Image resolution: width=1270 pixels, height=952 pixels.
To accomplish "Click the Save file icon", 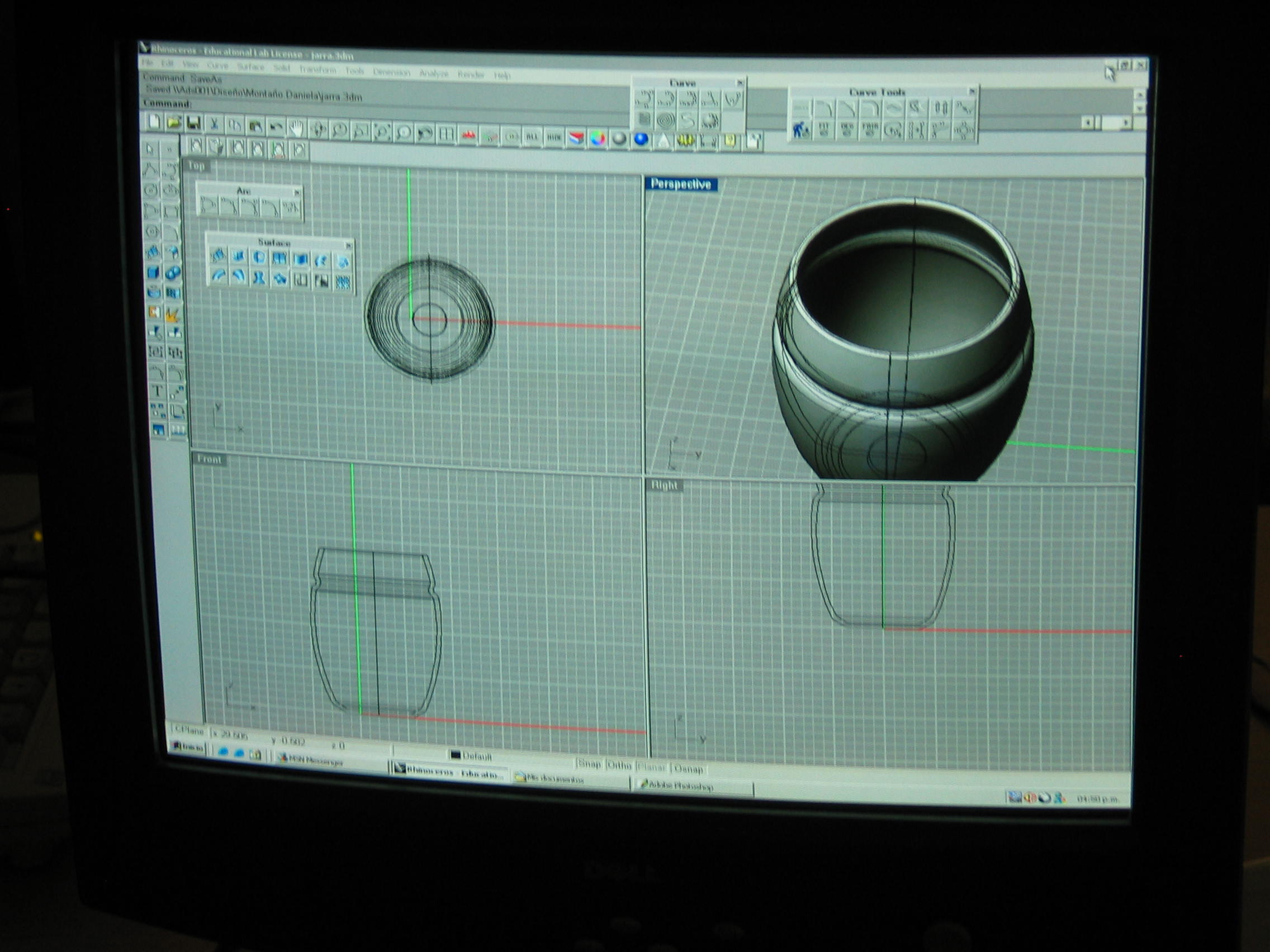I will (193, 123).
